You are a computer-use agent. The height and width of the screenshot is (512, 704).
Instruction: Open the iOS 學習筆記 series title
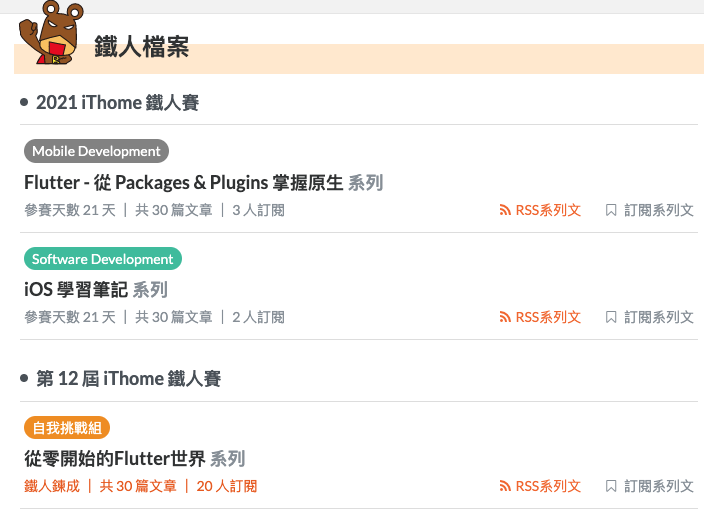click(76, 290)
